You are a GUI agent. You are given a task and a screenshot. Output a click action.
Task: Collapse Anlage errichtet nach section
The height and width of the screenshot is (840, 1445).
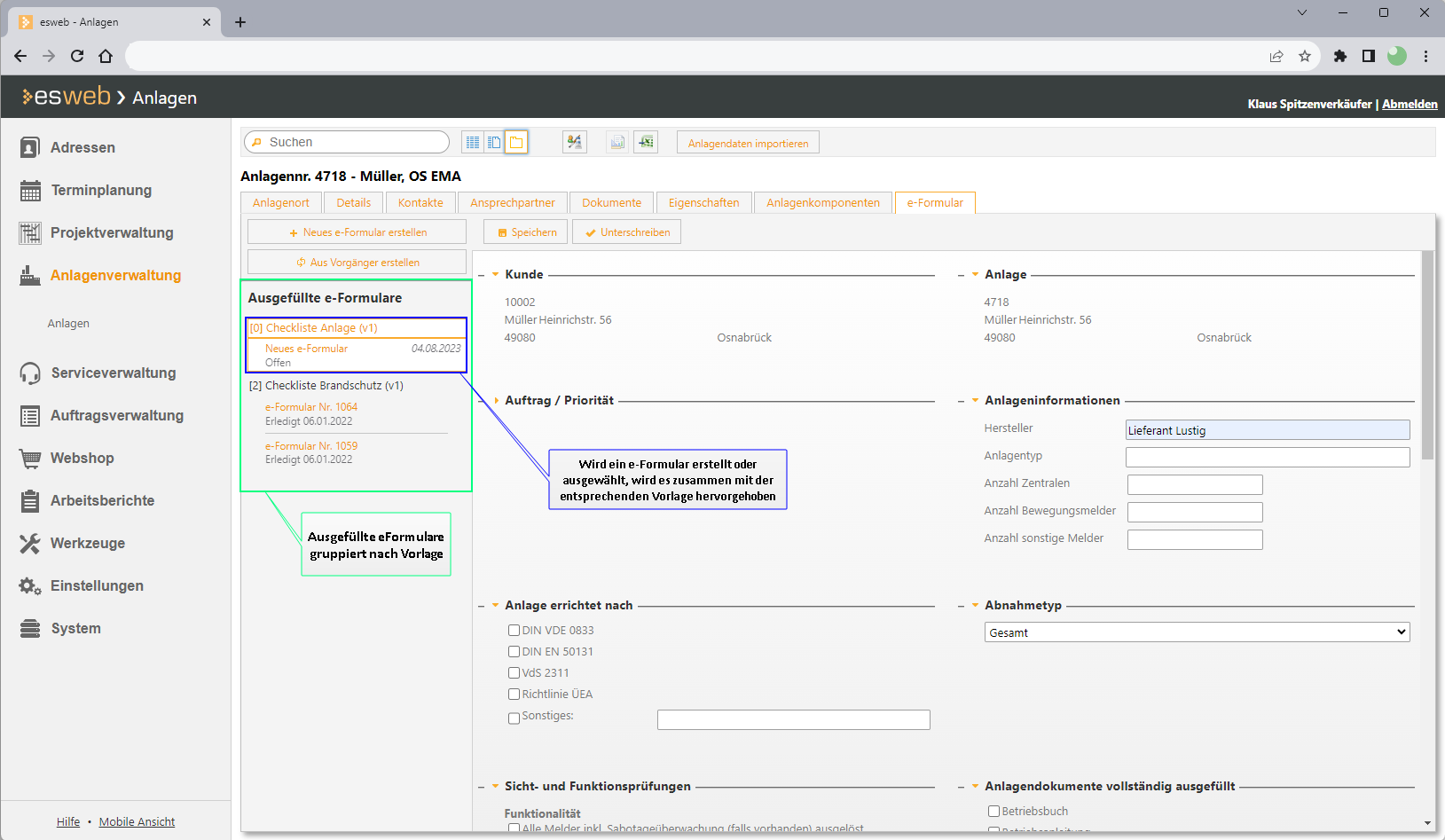tap(495, 605)
